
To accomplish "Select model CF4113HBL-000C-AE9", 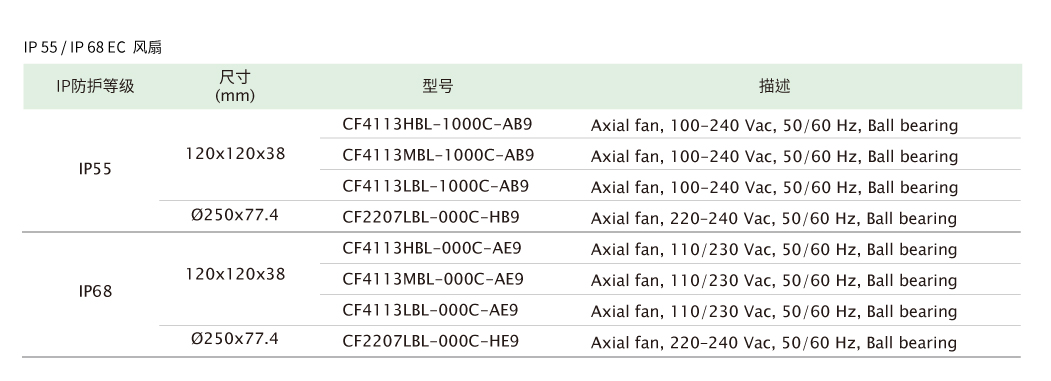I will 432,248.
